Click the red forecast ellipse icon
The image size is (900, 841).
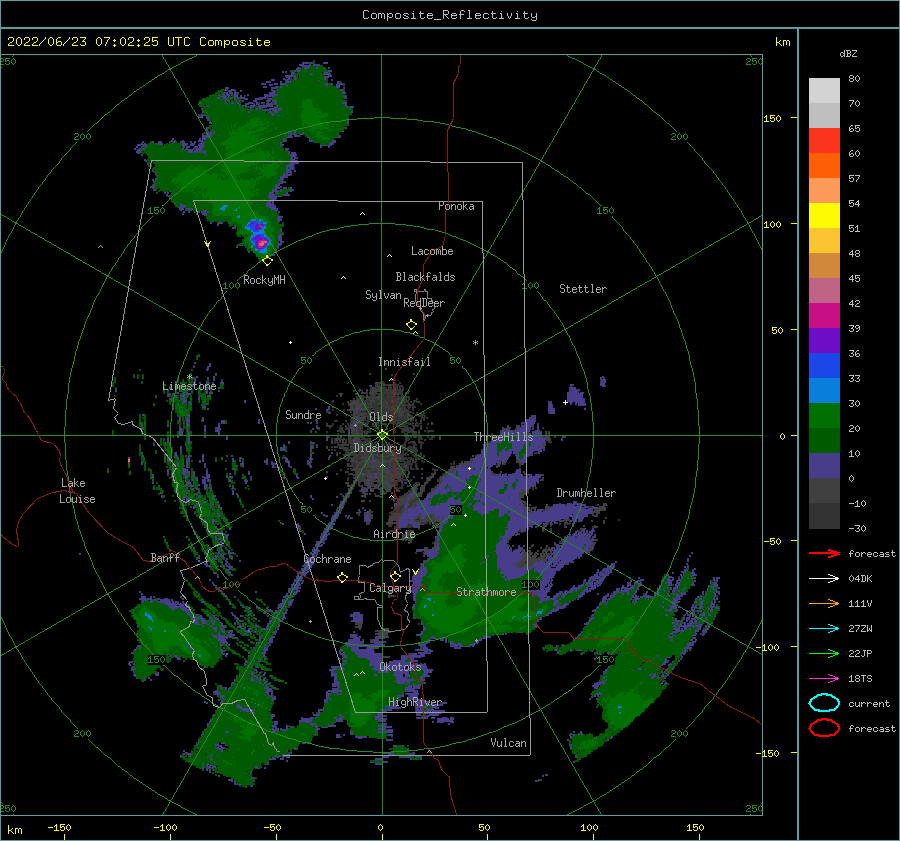(x=824, y=728)
